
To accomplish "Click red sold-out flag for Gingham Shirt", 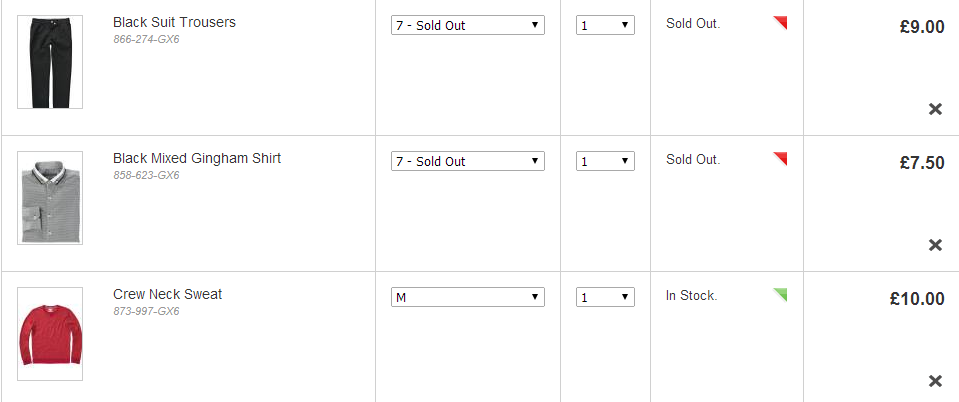I will pyautogui.click(x=781, y=157).
